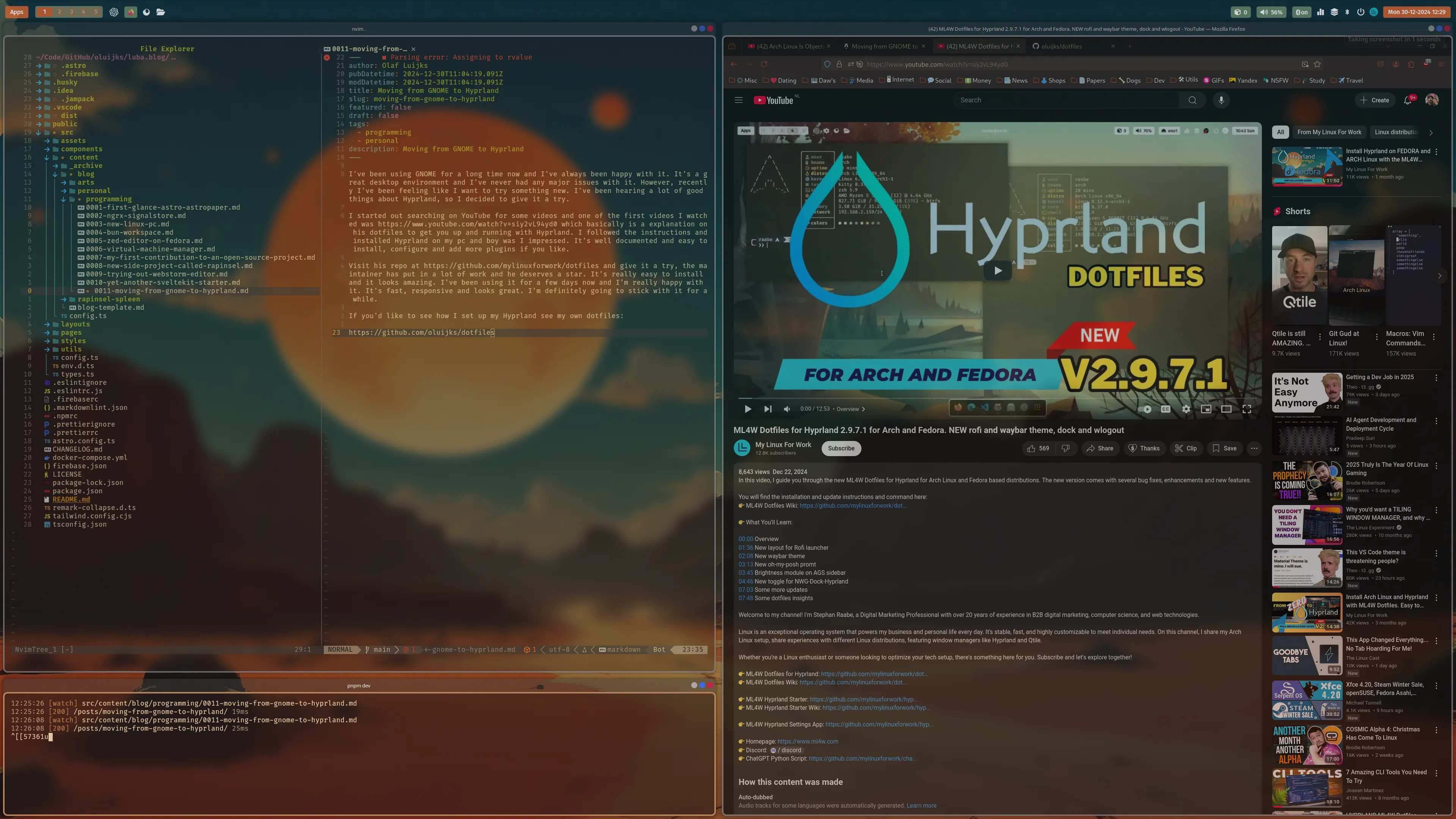
Task: Open a new Firefox tab
Action: 1129,46
